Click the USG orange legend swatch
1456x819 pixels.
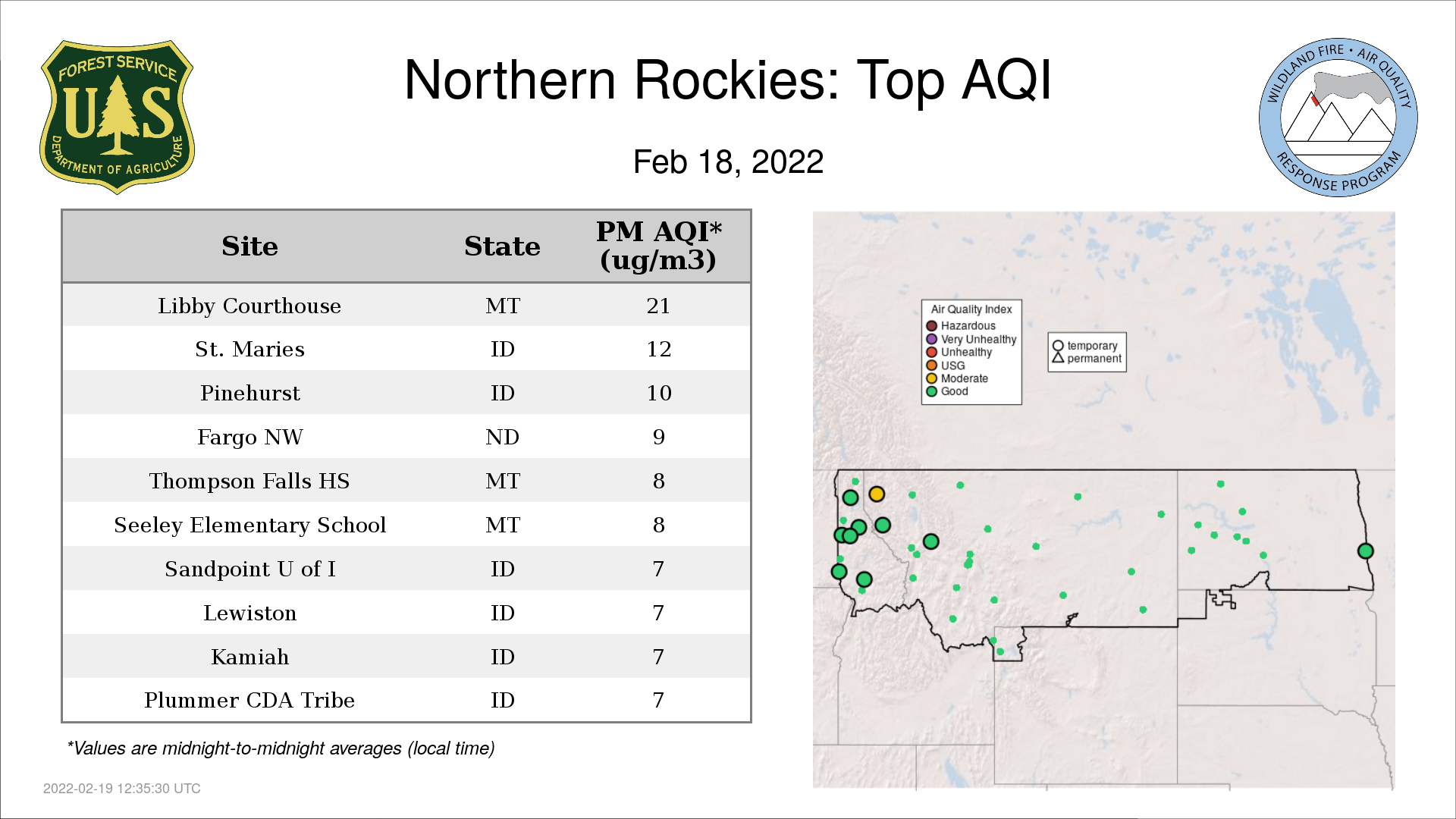[x=932, y=366]
